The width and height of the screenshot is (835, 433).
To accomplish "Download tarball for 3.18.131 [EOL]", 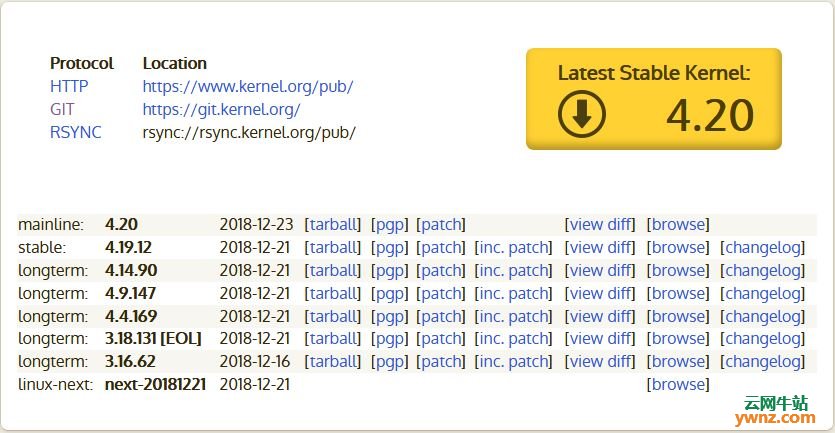I will pyautogui.click(x=333, y=338).
